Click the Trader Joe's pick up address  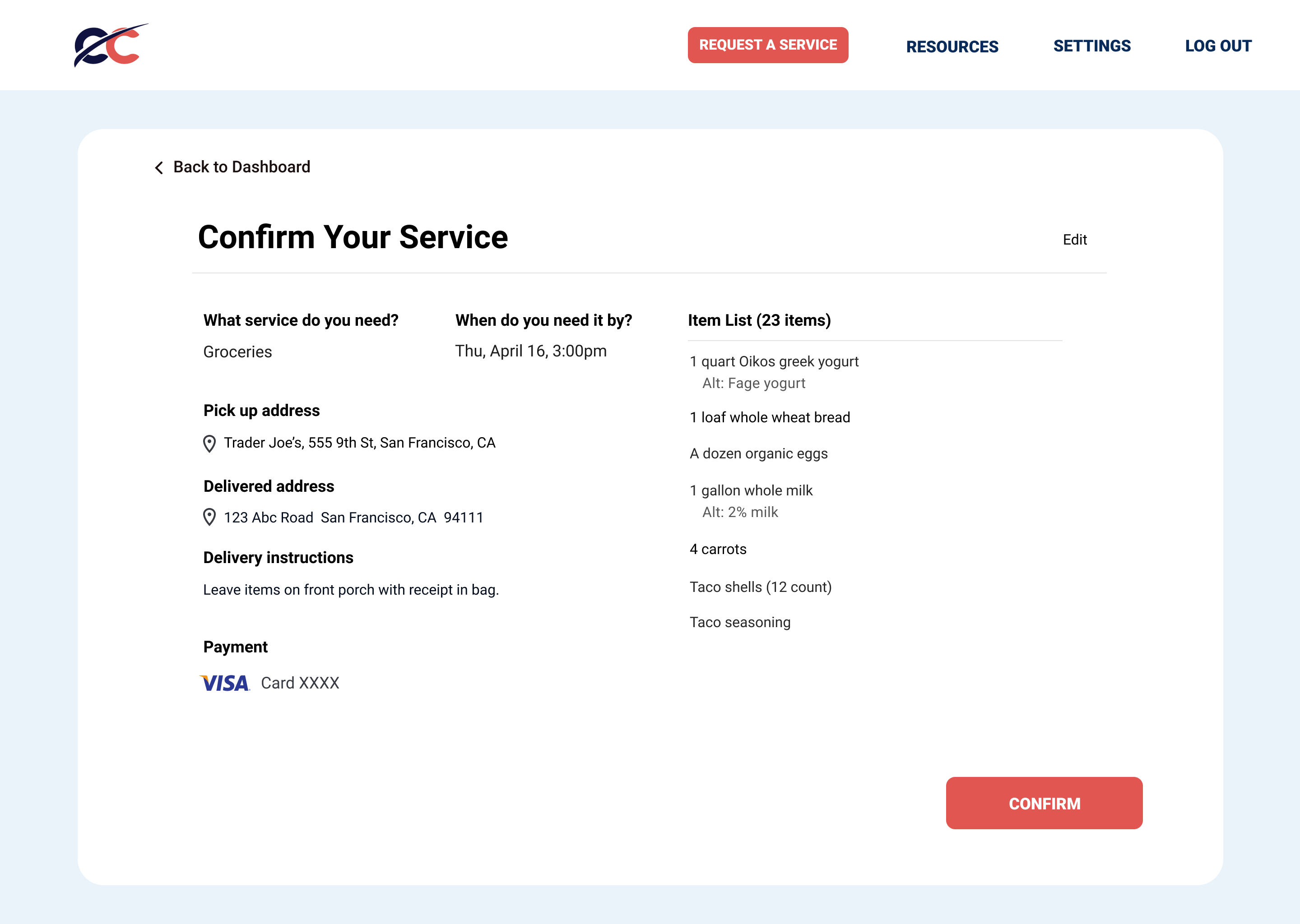[x=360, y=443]
